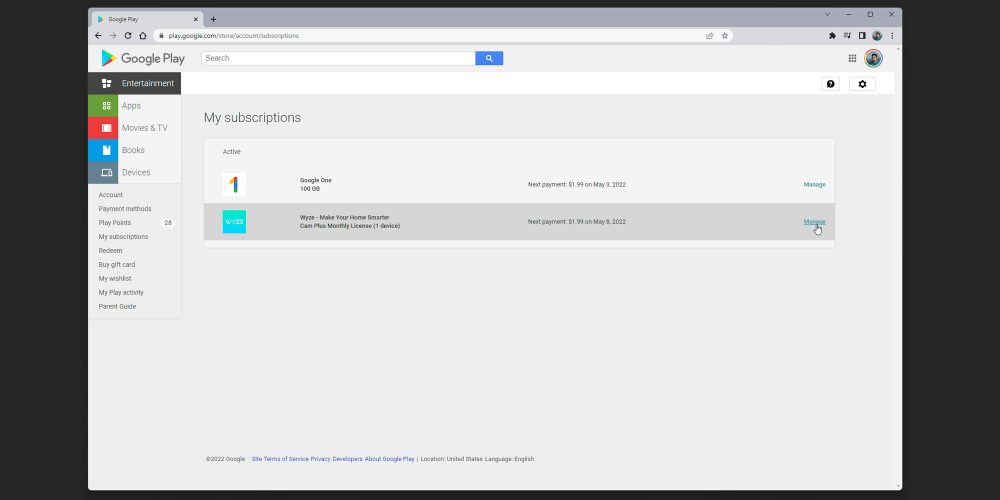Bookmark this page with the star icon
Viewport: 1000px width, 500px height.
pos(725,36)
